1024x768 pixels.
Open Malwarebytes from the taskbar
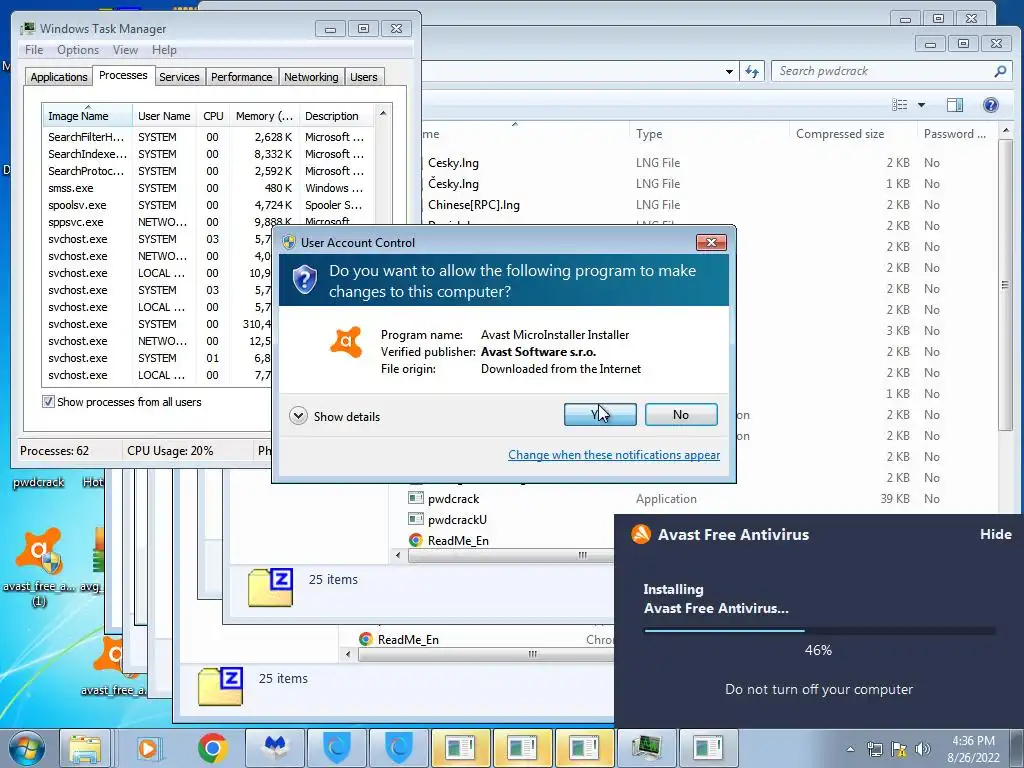click(275, 748)
